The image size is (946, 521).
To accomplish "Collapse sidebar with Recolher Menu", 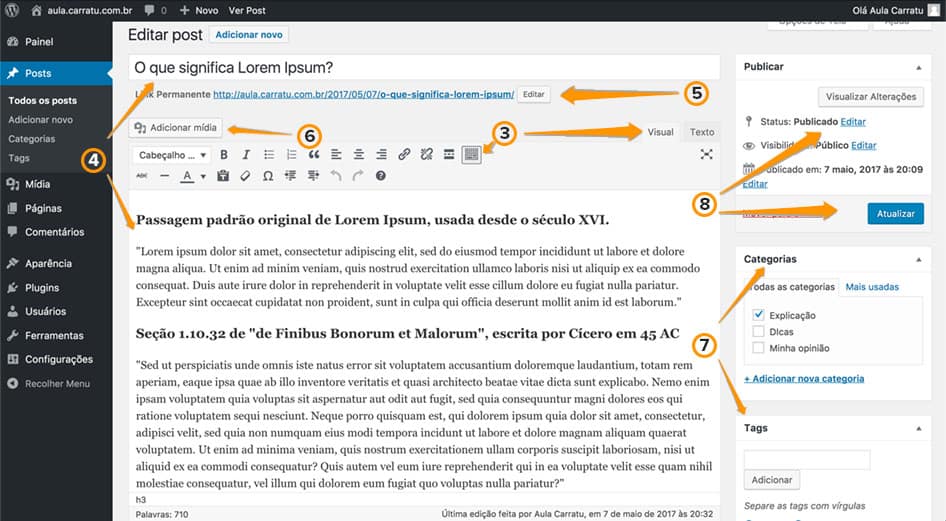I will click(x=56, y=384).
